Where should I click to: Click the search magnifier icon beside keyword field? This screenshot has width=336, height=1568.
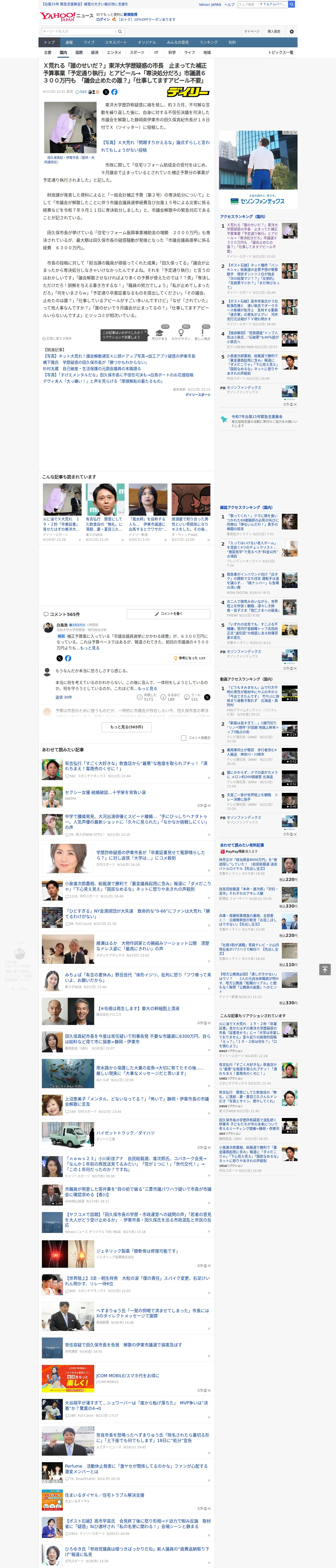[x=120, y=32]
